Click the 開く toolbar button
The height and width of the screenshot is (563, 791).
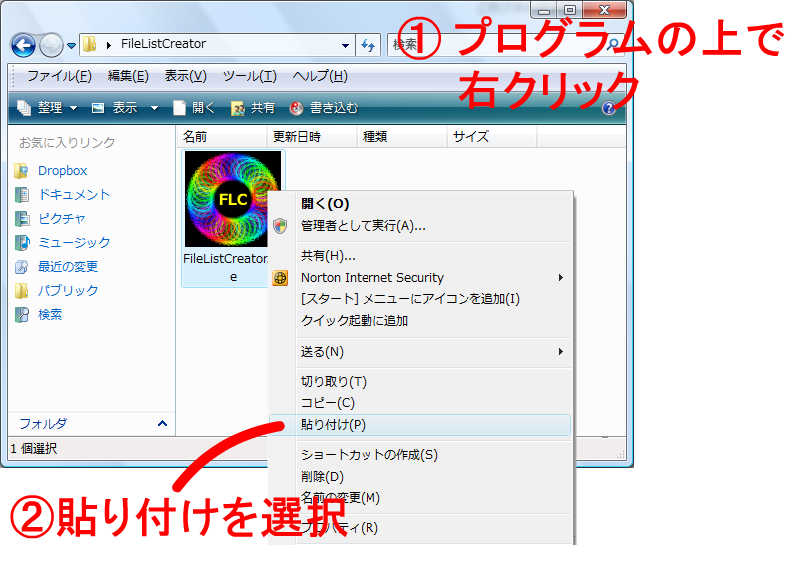[194, 107]
